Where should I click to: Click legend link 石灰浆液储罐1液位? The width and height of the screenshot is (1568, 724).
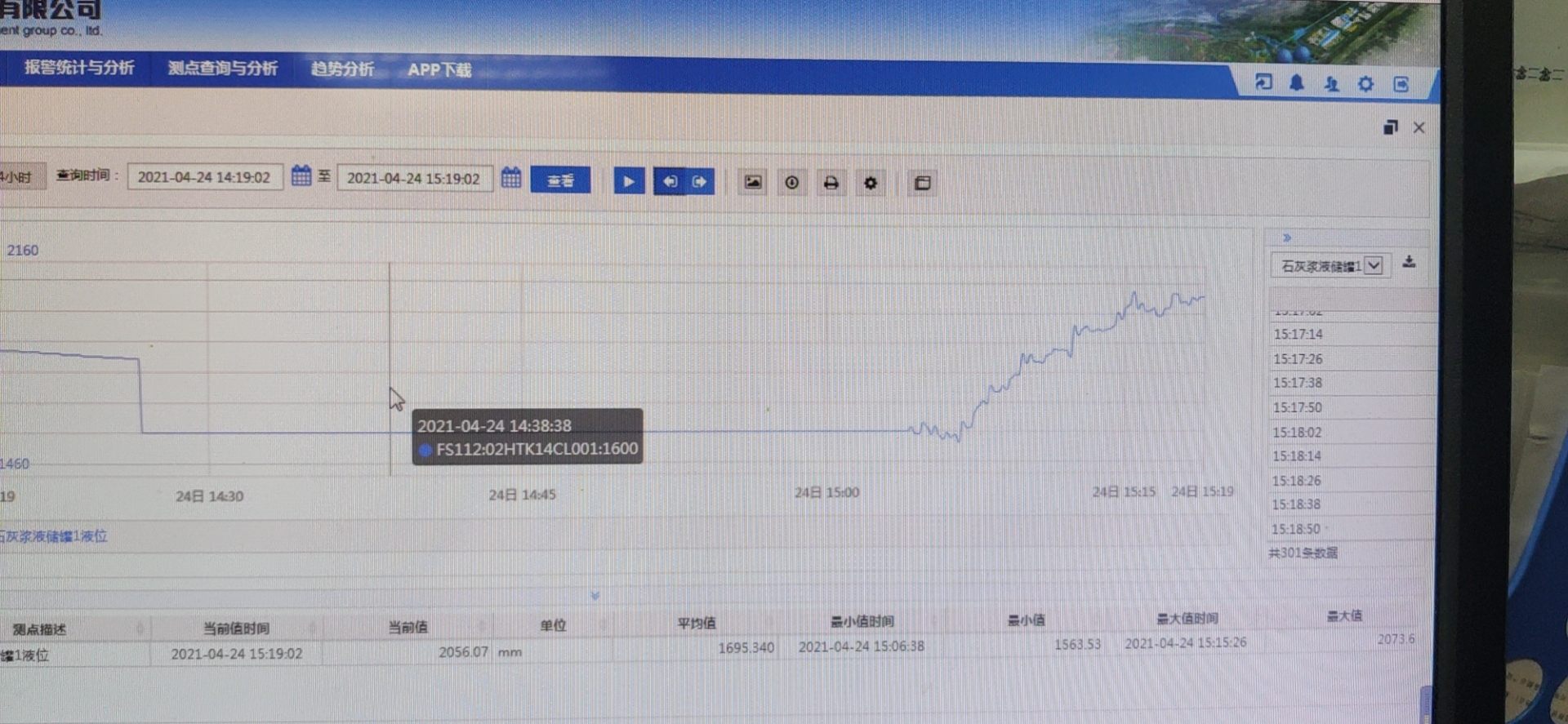pos(54,536)
